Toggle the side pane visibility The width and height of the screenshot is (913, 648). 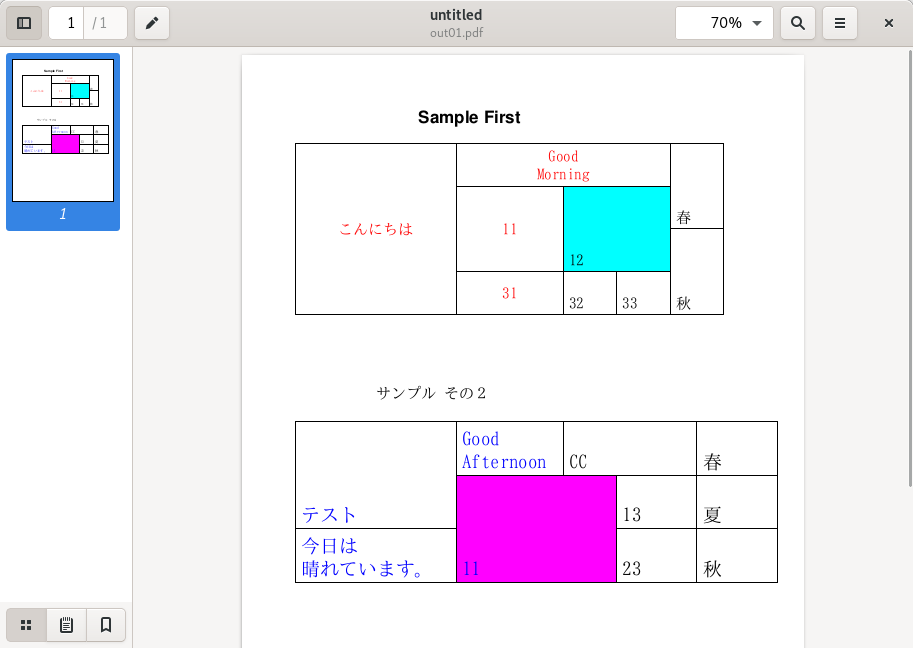tap(24, 22)
